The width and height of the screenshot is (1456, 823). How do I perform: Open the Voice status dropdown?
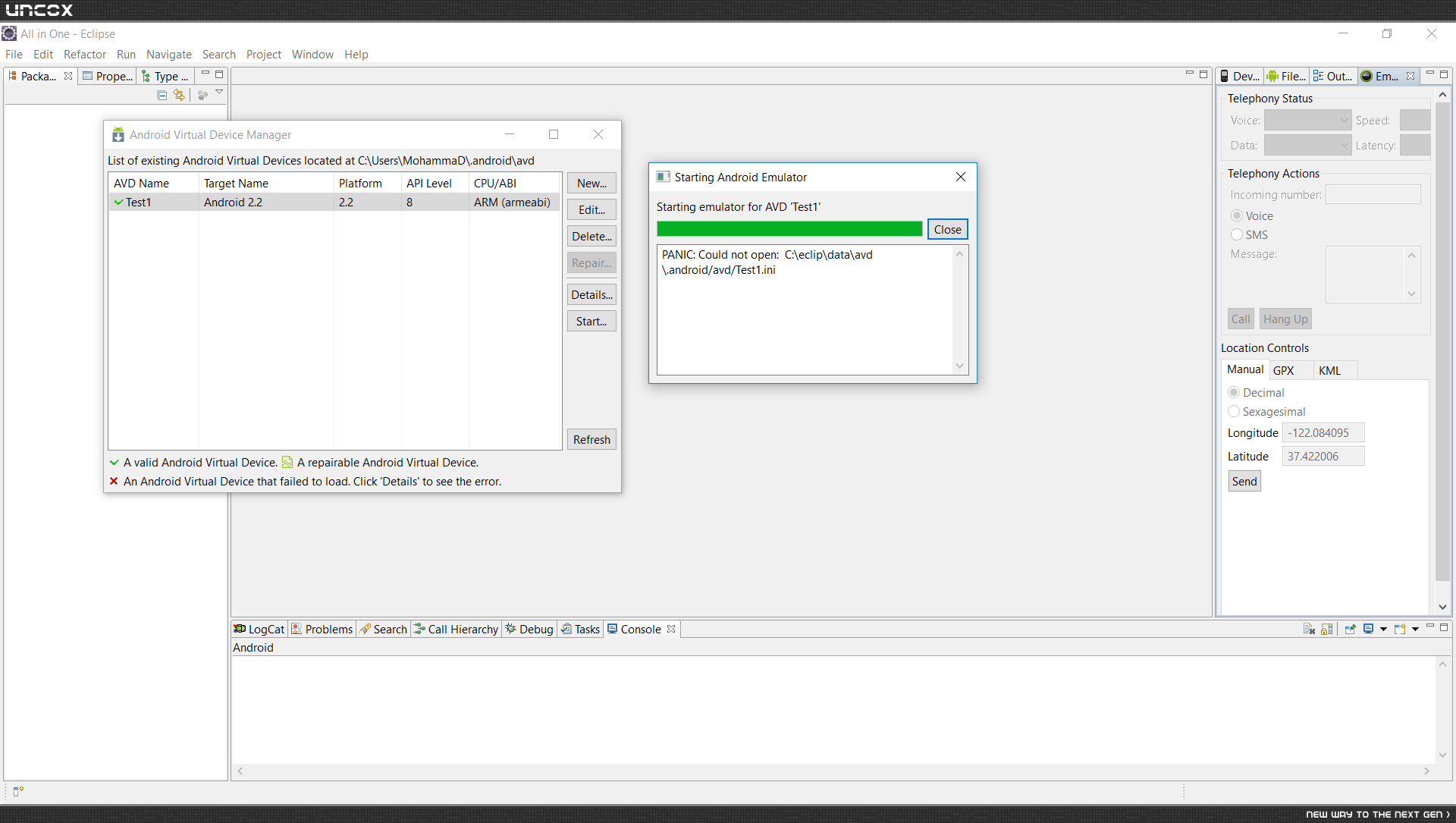[1307, 120]
